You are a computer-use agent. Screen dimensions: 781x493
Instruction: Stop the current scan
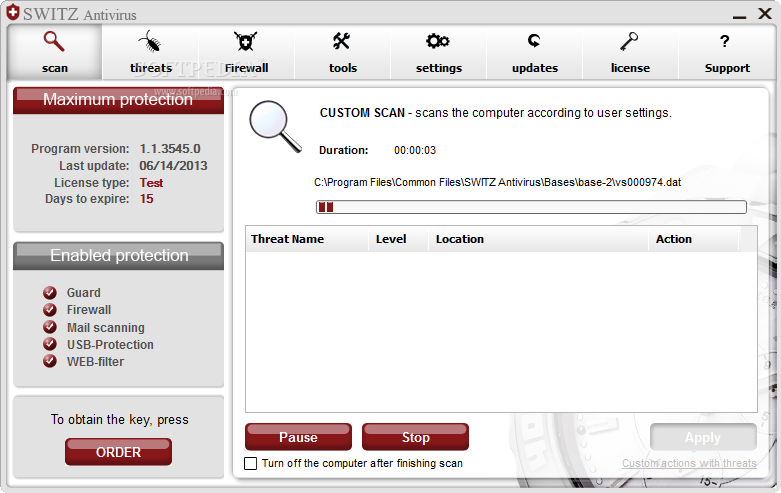click(x=415, y=437)
